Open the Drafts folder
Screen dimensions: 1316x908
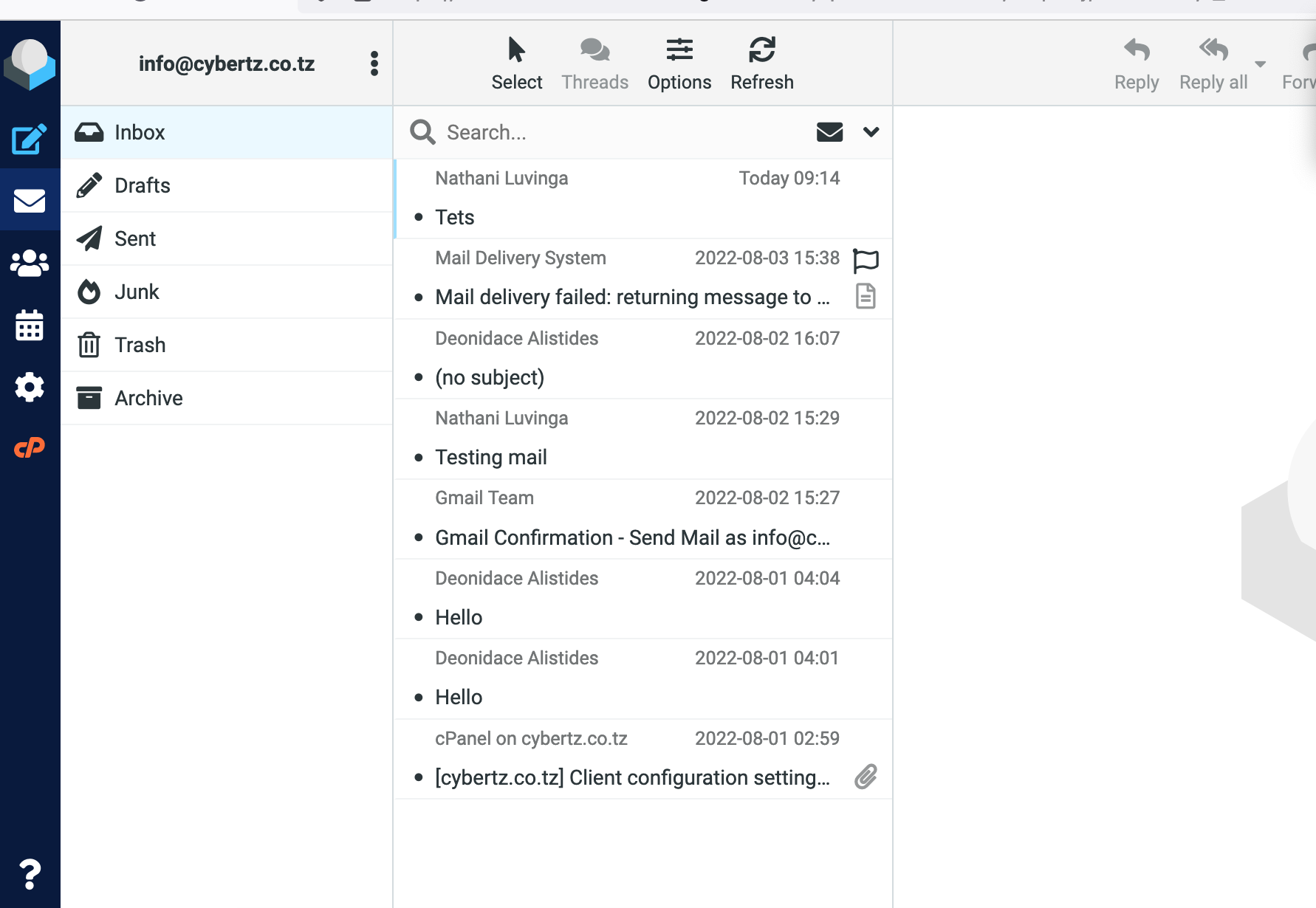point(143,185)
